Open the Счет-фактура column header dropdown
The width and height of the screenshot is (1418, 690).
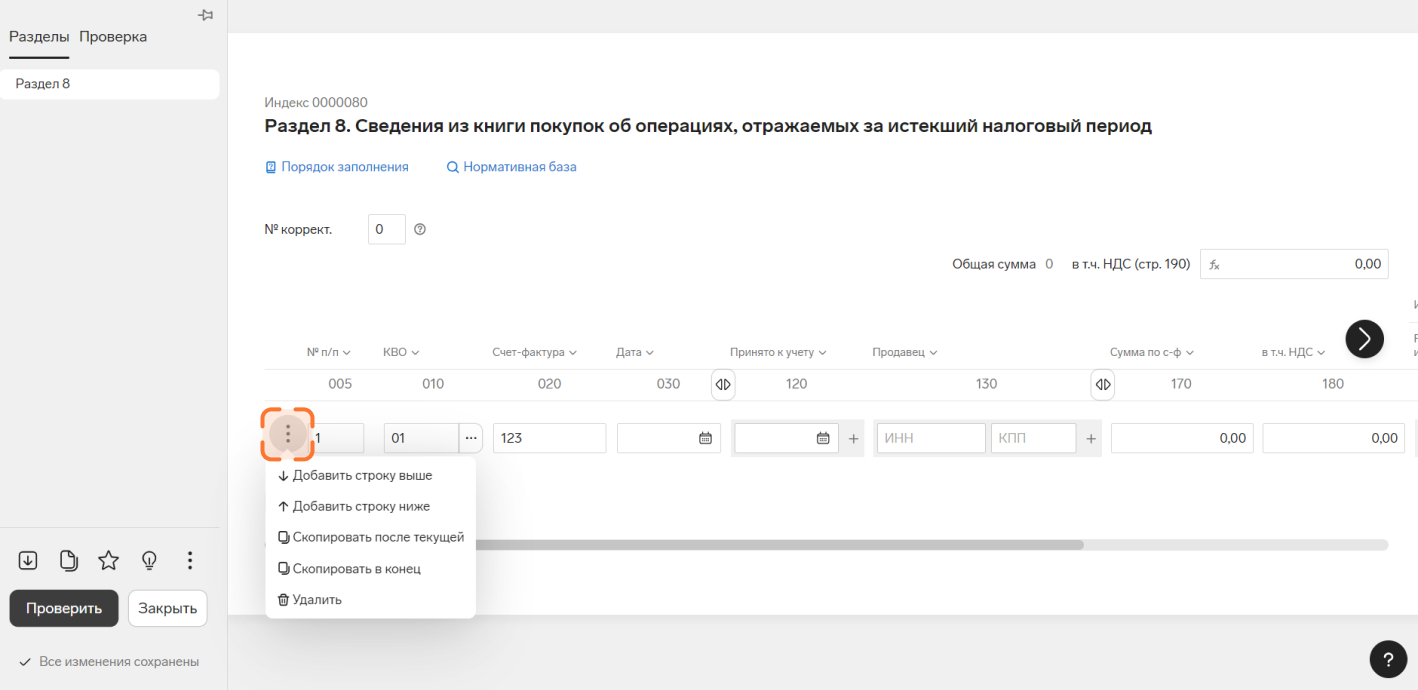(535, 352)
